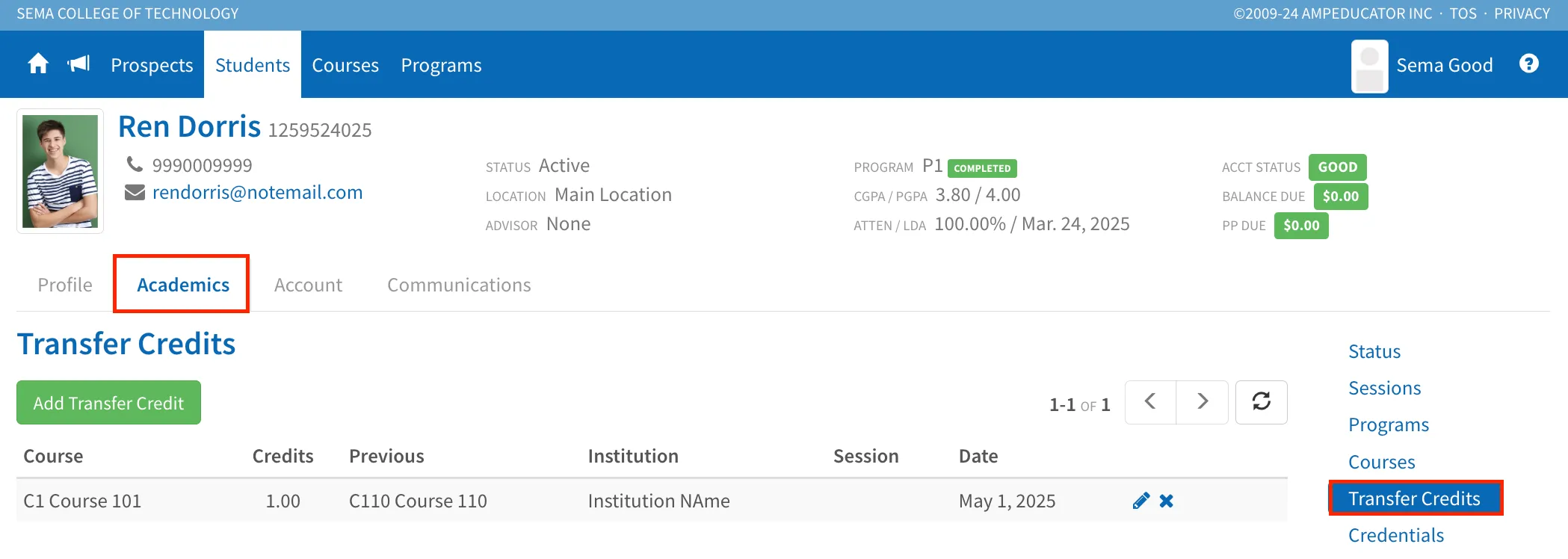Open the Programs sidebar link
1568x559 pixels.
[1389, 424]
